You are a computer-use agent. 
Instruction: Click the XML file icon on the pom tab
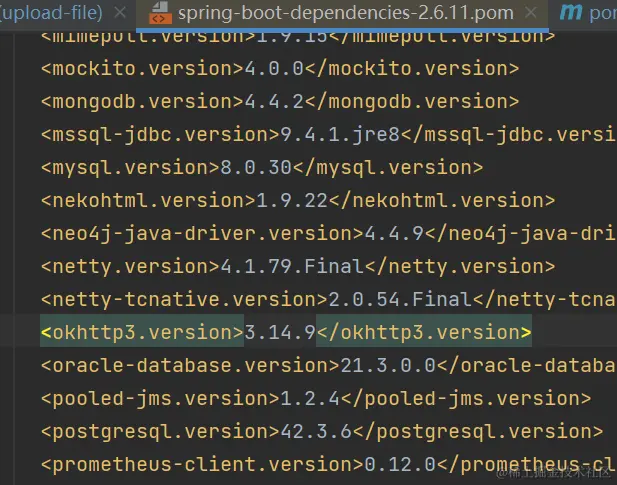[160, 13]
